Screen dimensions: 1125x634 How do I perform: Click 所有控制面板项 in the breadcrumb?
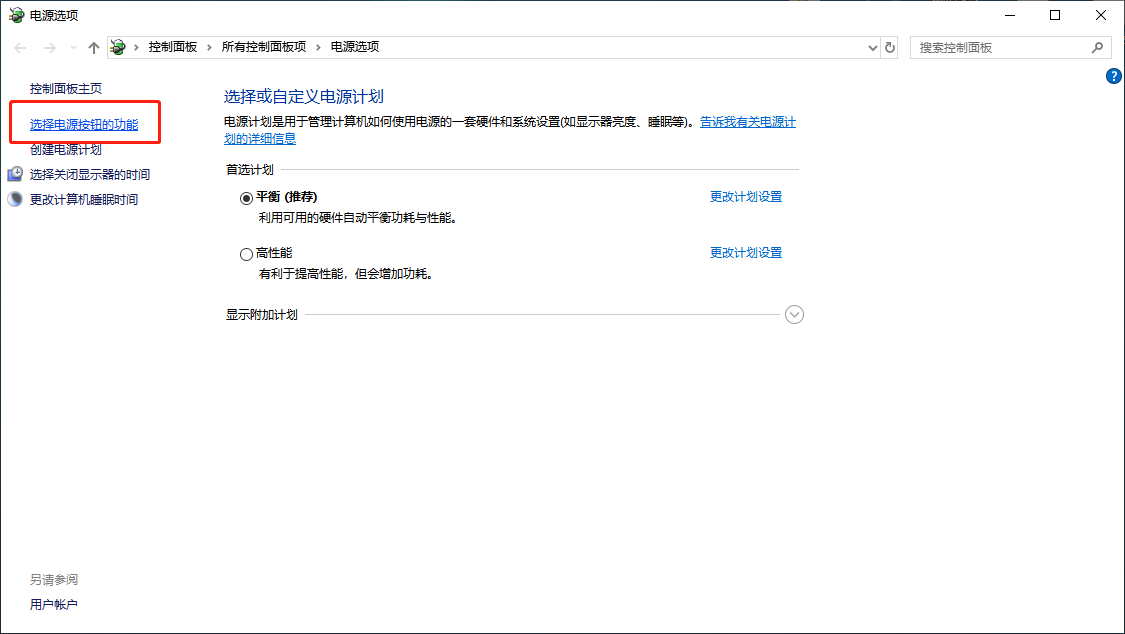[x=263, y=47]
